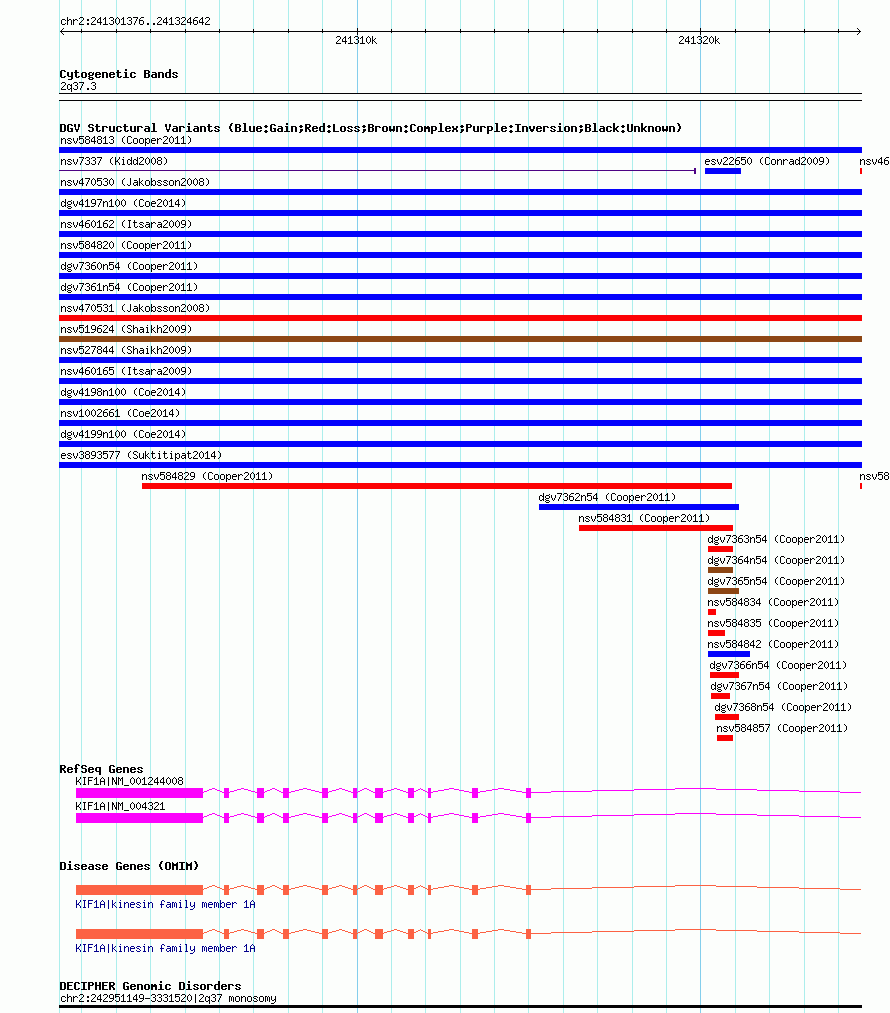Select the nsv527844 (Shaikh2009) label
Image resolution: width=890 pixels, height=1013 pixels.
pos(126,350)
